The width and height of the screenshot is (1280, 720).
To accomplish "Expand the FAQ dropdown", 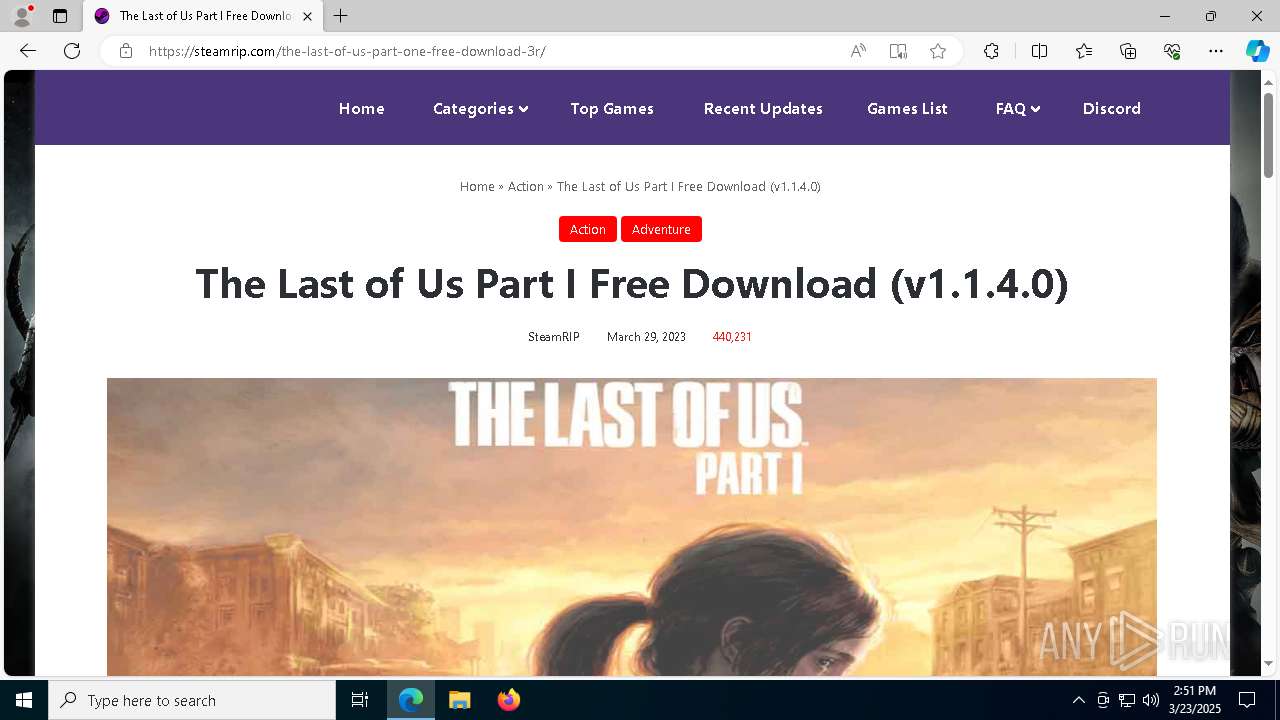I will [1018, 109].
